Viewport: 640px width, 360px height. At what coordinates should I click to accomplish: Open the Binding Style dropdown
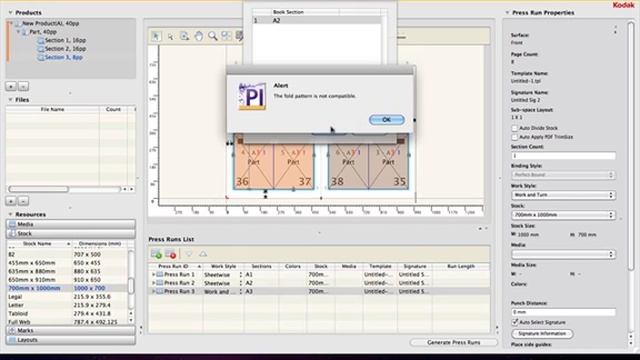pos(563,175)
